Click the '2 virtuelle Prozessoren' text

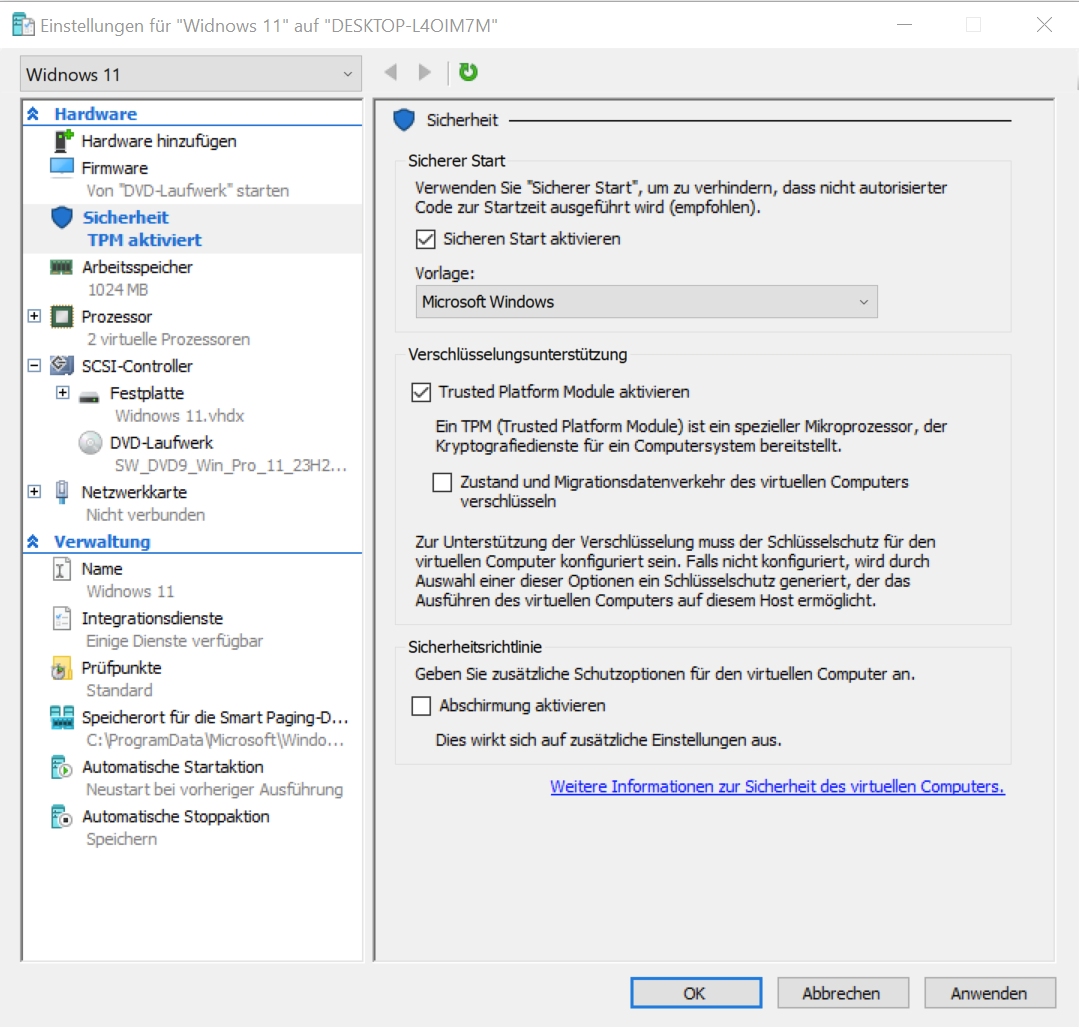tap(168, 339)
